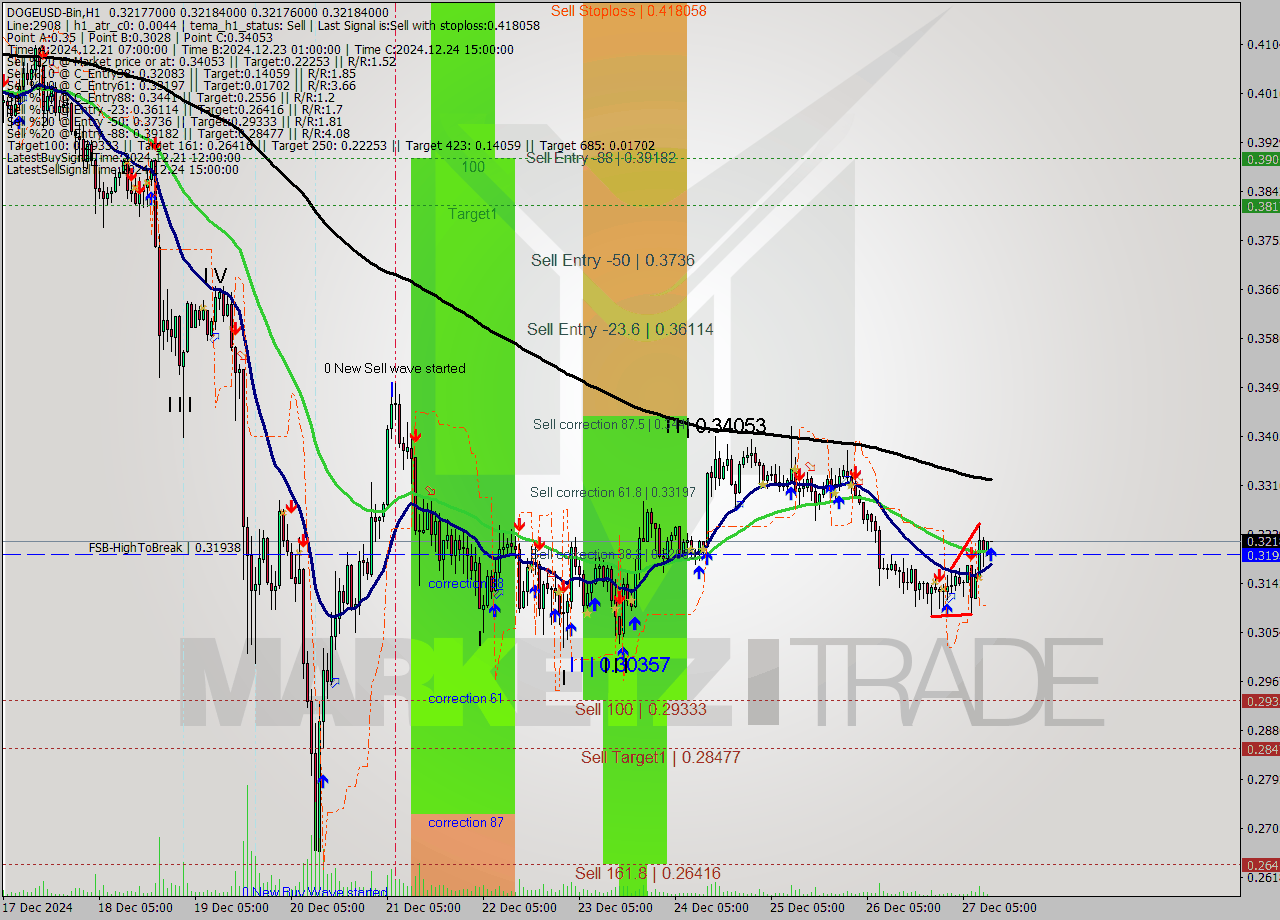Screen dimensions: 1280x920
Task: Click the 0.270 price axis label
Action: pos(1262,828)
